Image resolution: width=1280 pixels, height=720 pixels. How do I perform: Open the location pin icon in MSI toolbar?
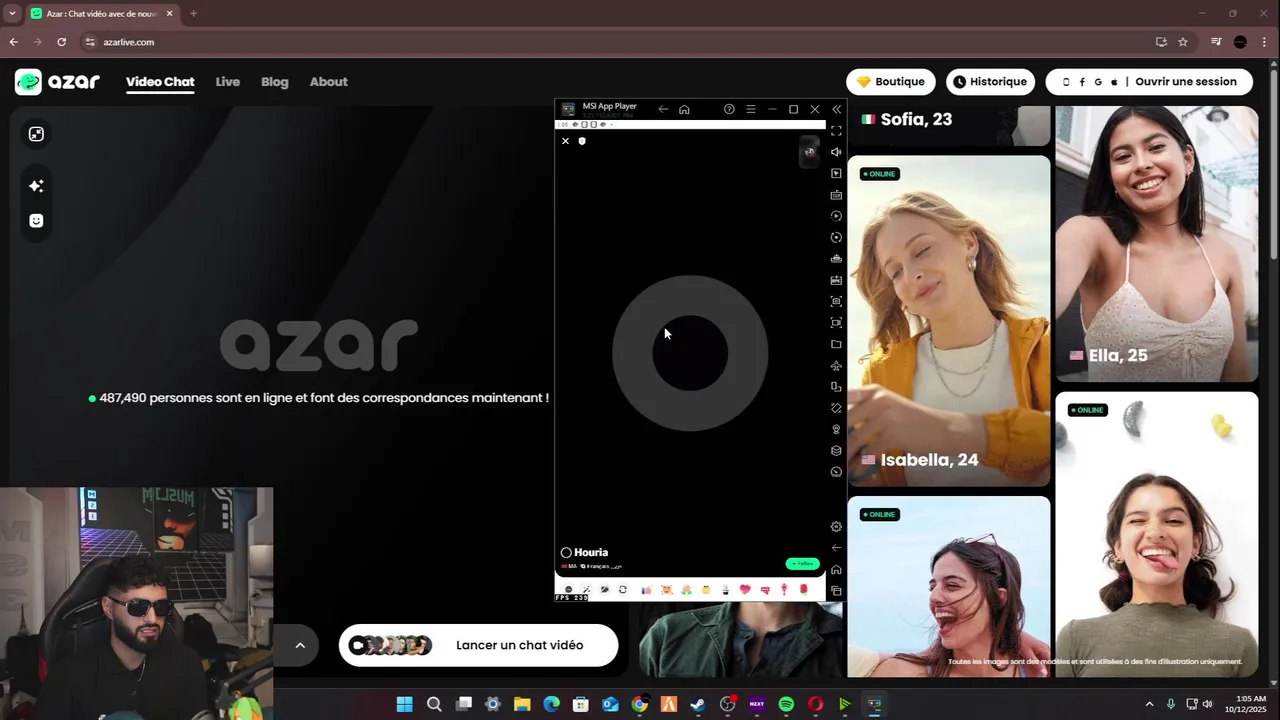point(836,429)
